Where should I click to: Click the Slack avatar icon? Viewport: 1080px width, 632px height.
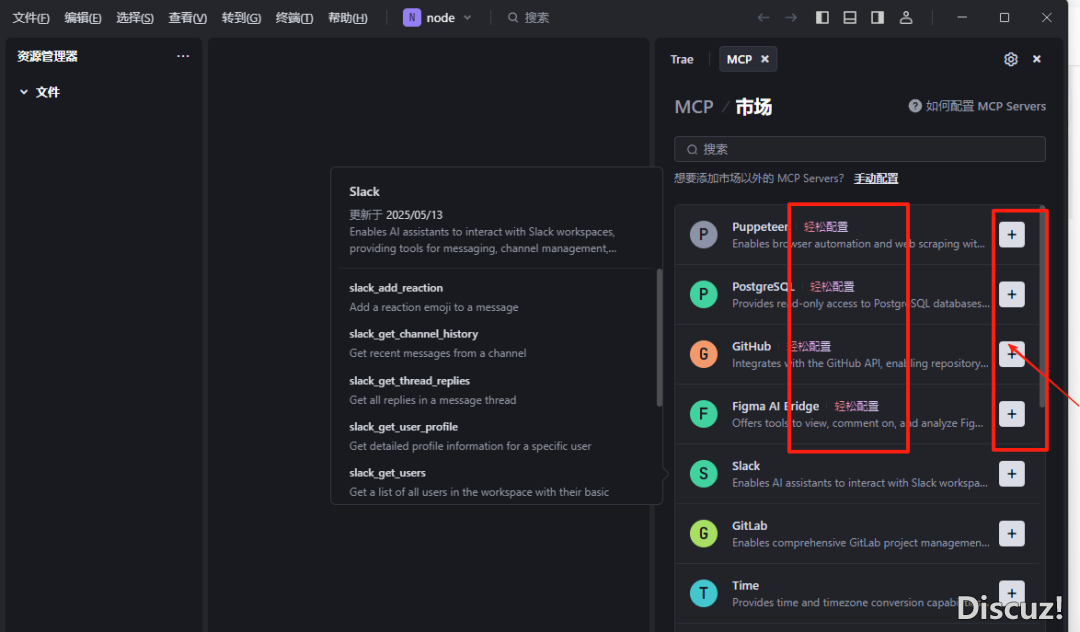pos(703,474)
